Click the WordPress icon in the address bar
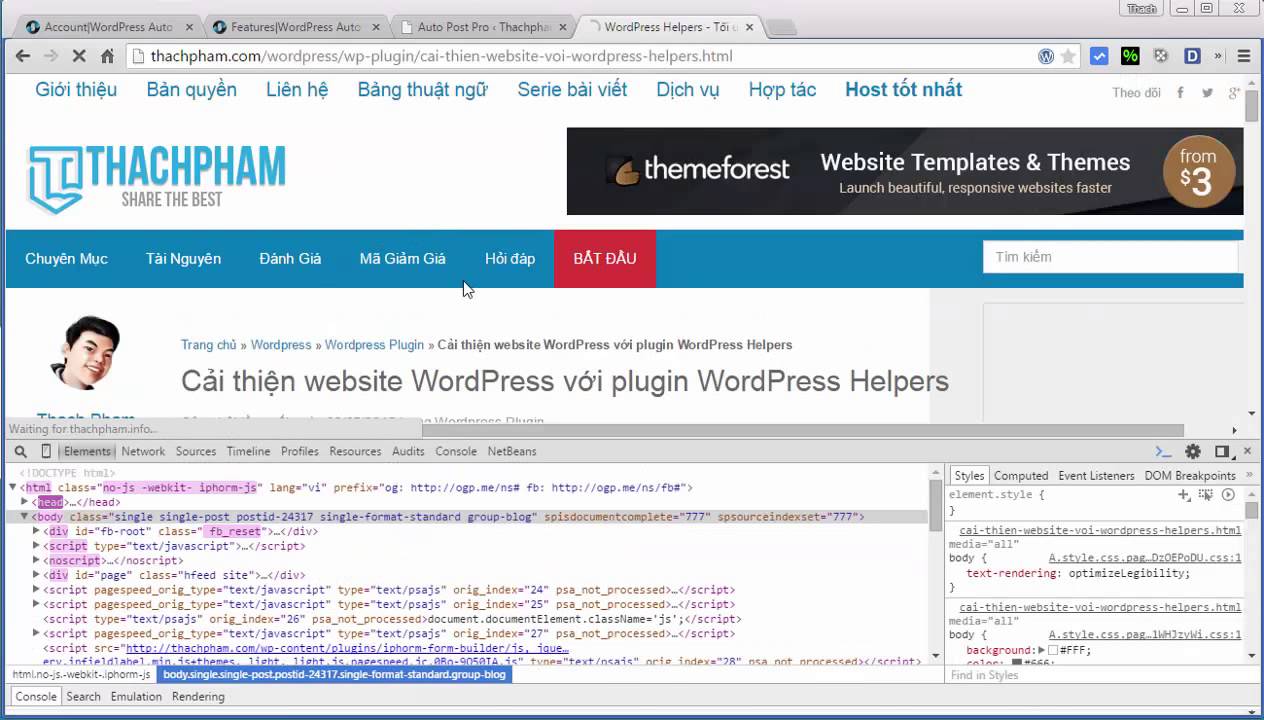The width and height of the screenshot is (1264, 720). click(x=1046, y=56)
